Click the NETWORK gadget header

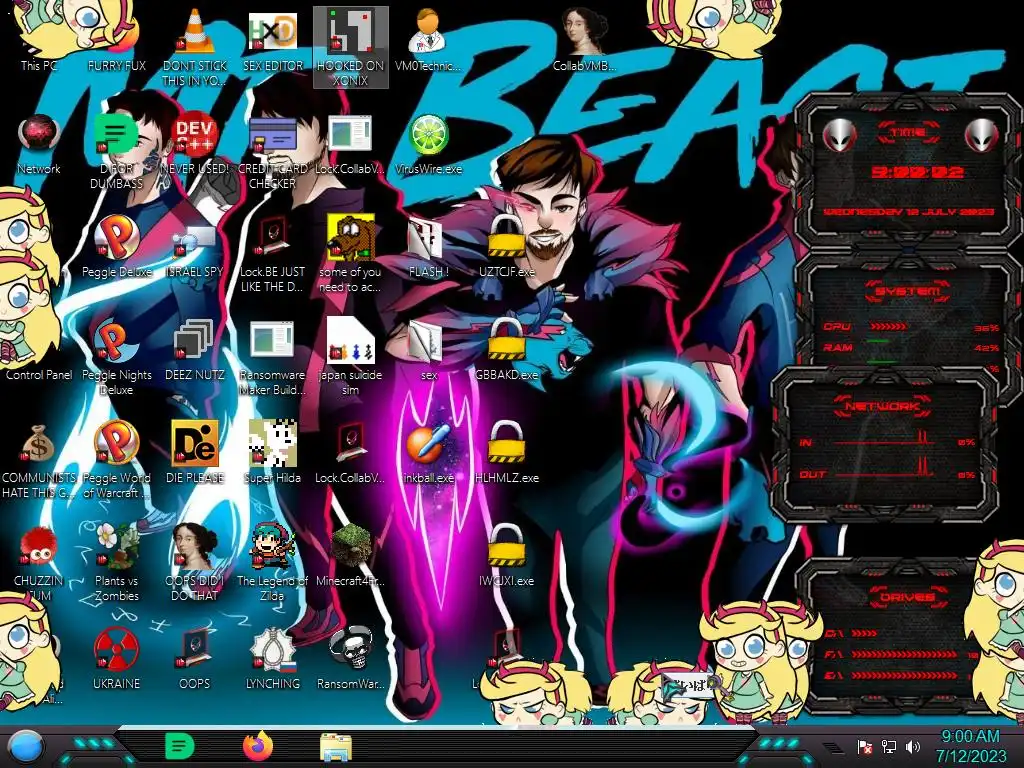point(882,406)
